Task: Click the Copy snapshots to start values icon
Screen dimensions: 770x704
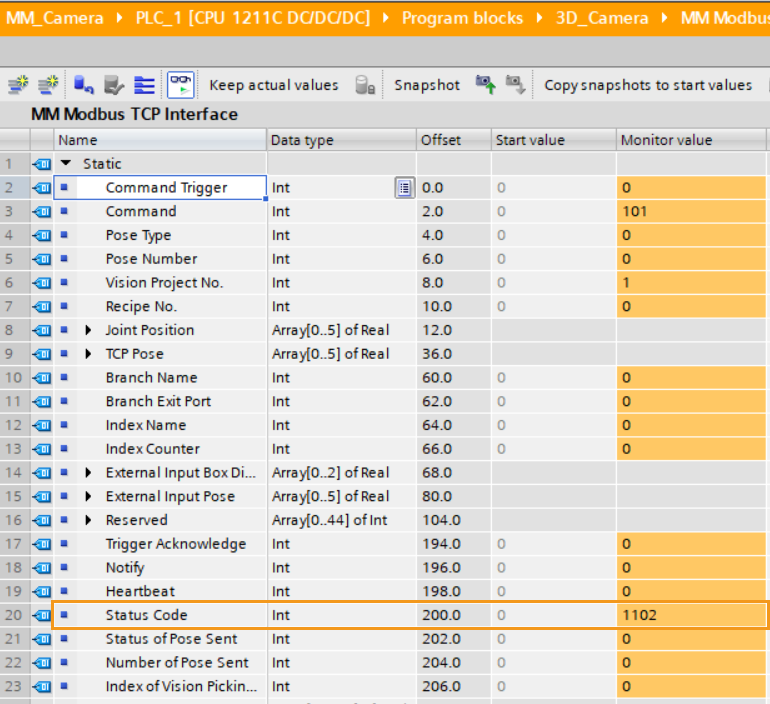Action: pyautogui.click(x=485, y=85)
